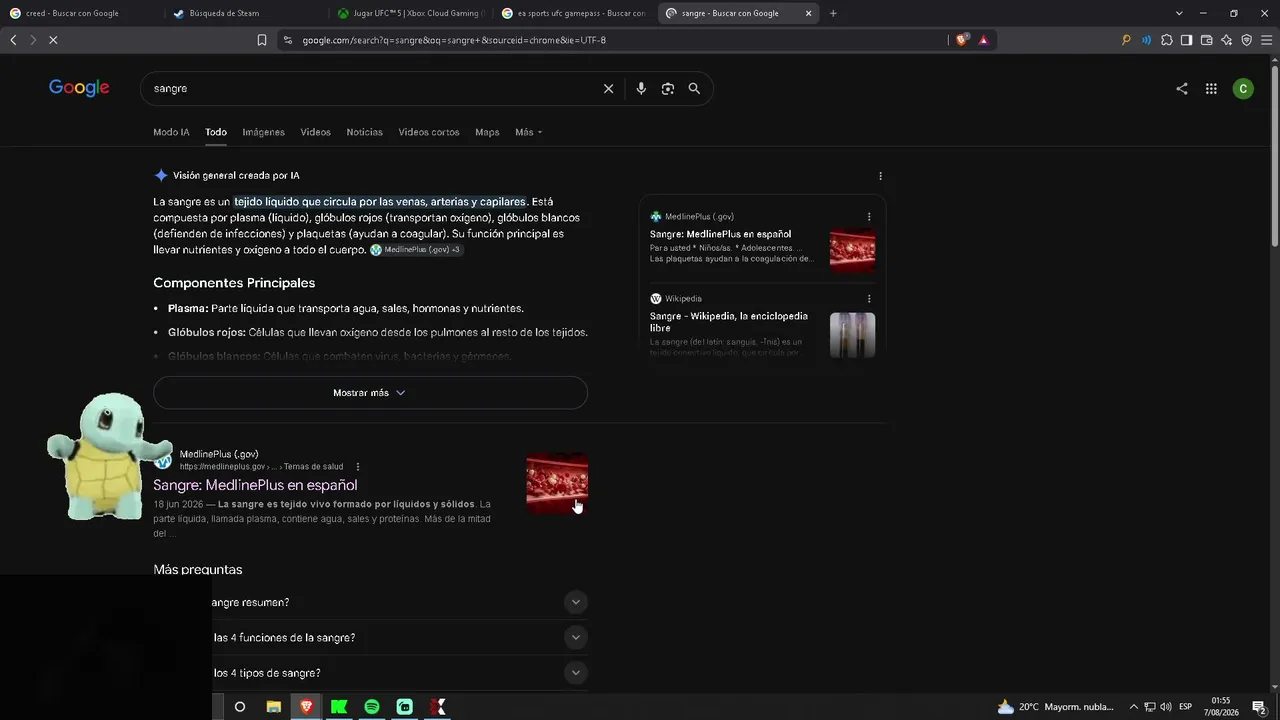Bookmark this page with the bookmark icon

tap(262, 40)
